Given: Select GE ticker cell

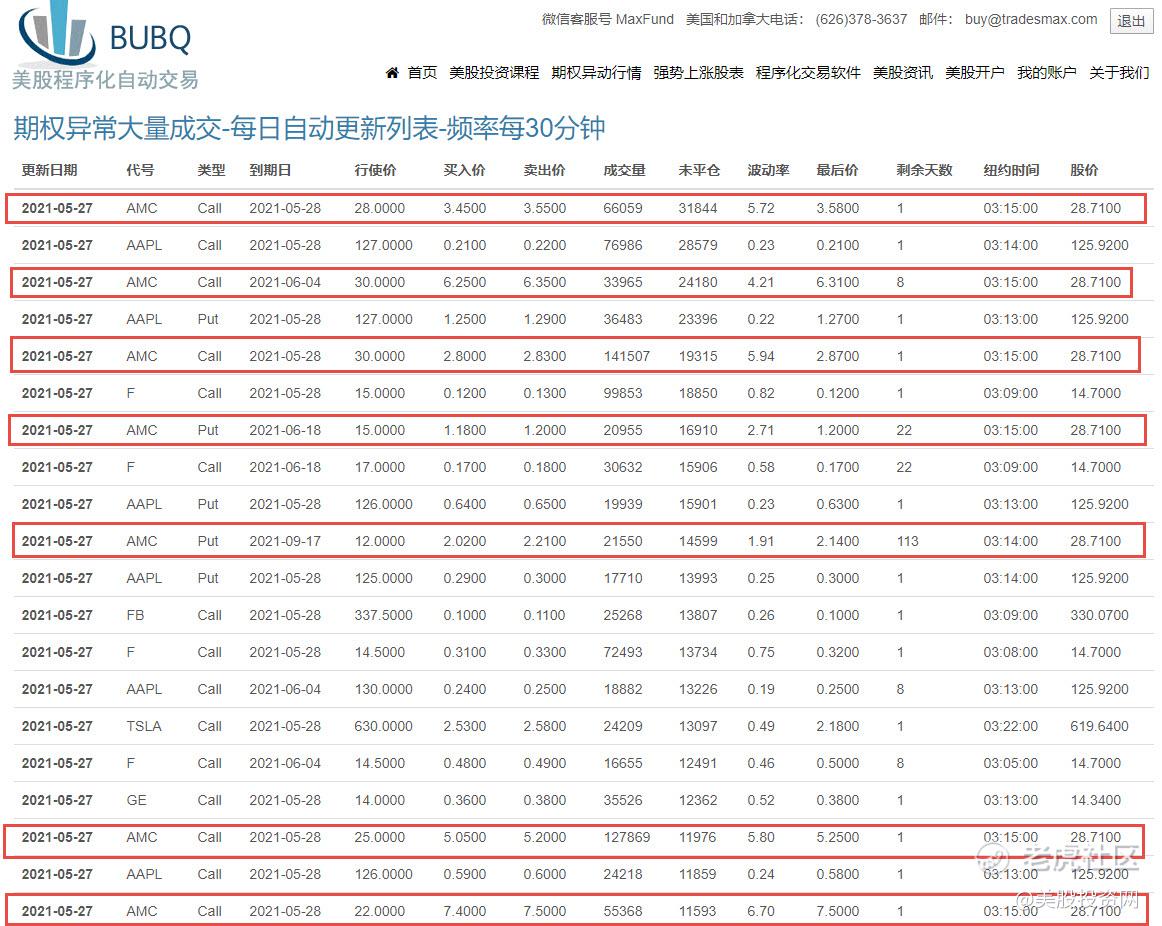Looking at the screenshot, I should click(x=136, y=800).
